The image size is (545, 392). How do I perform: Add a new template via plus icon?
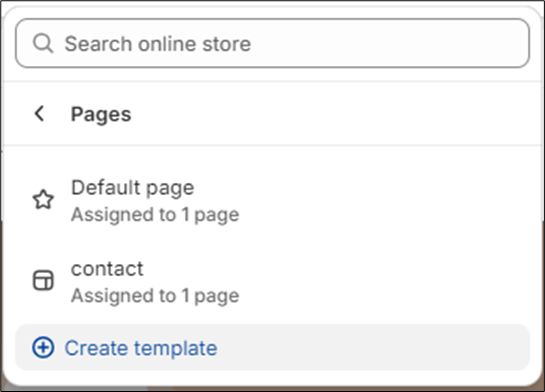click(x=43, y=347)
